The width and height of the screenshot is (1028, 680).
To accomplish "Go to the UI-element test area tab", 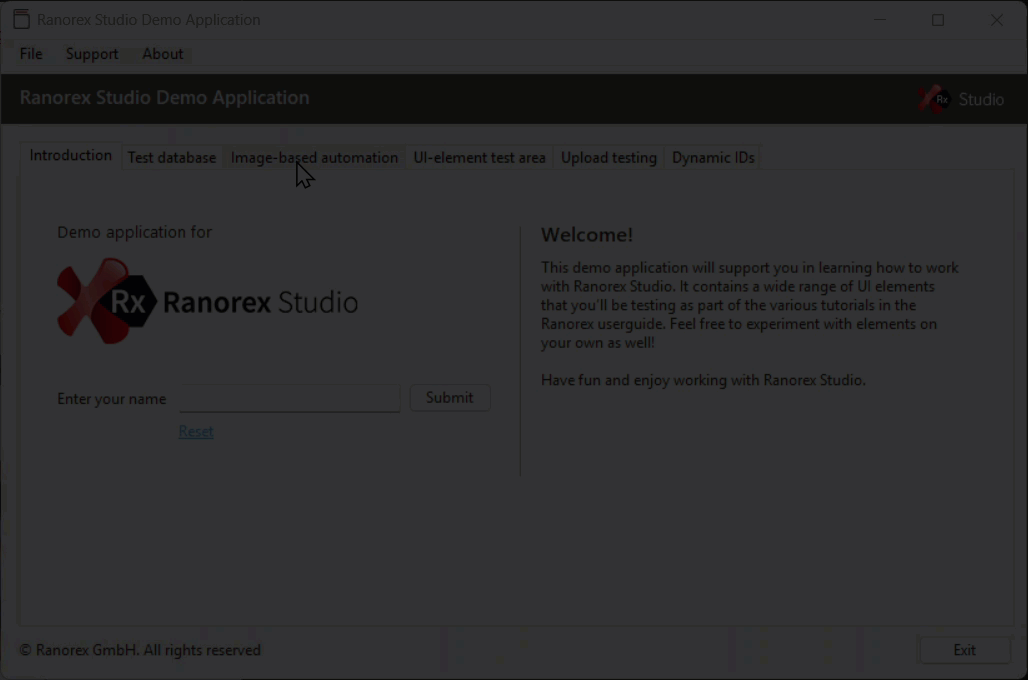I will [x=479, y=157].
